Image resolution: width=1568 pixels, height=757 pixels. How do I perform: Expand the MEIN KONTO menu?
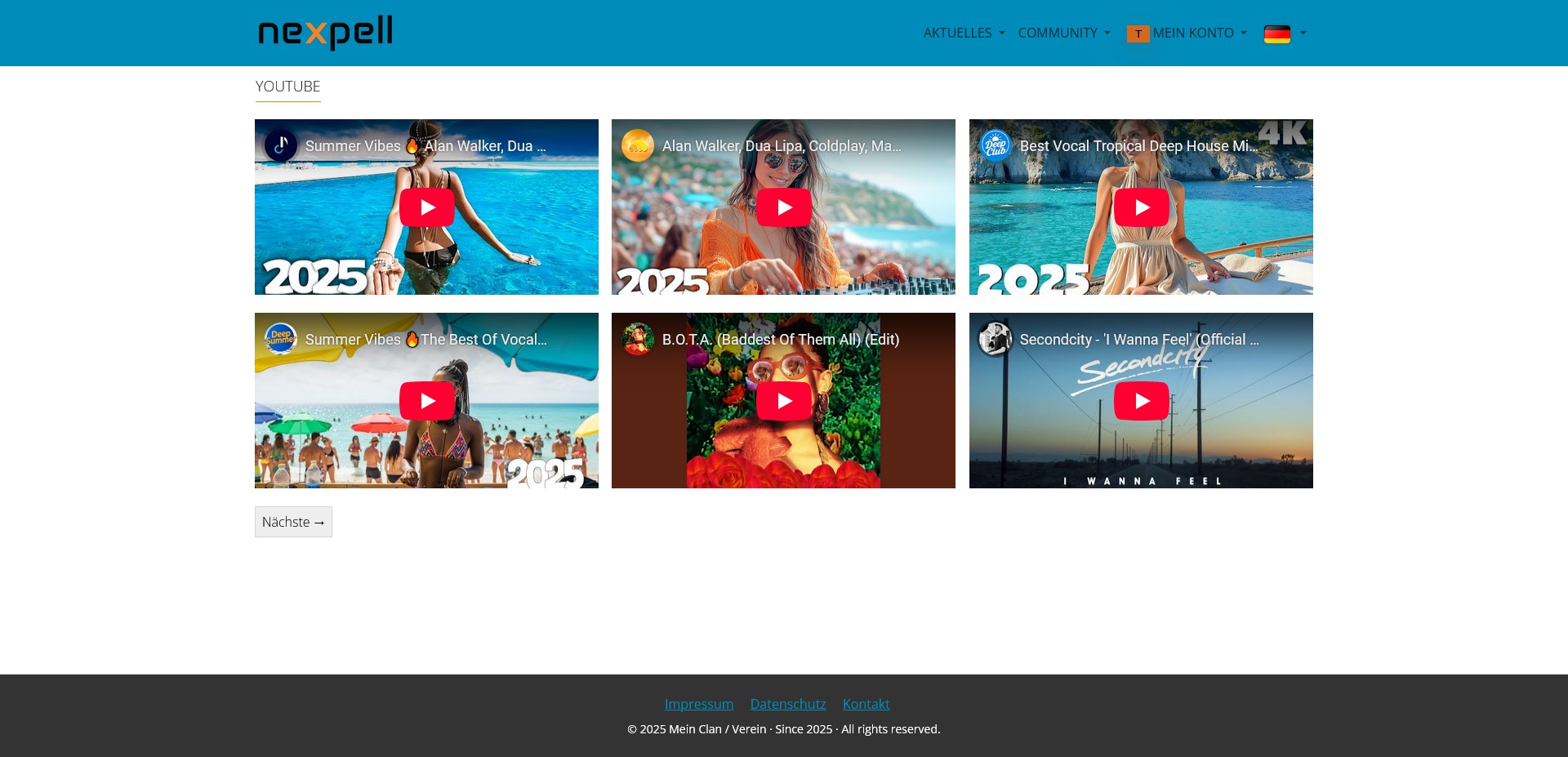pyautogui.click(x=1195, y=33)
